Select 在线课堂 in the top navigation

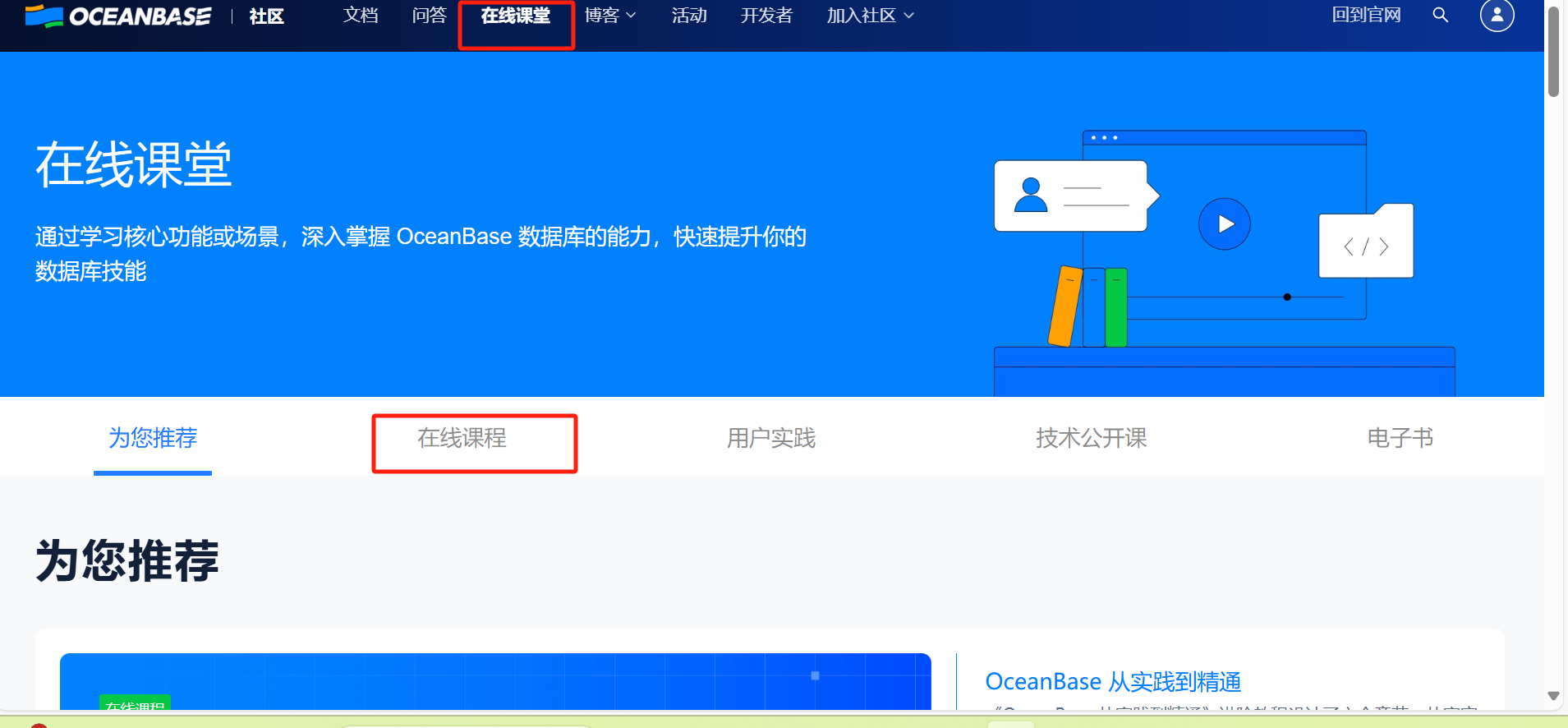click(516, 16)
